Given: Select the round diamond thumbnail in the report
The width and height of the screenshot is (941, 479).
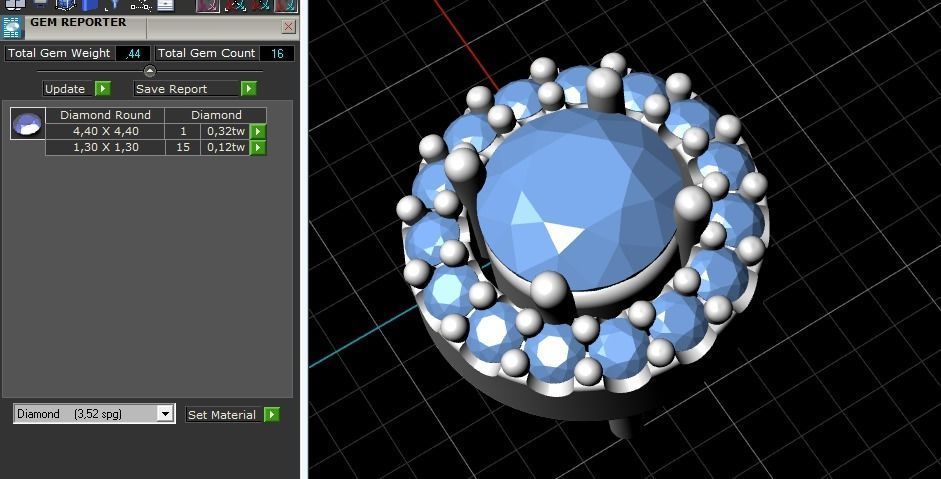Looking at the screenshot, I should point(28,124).
